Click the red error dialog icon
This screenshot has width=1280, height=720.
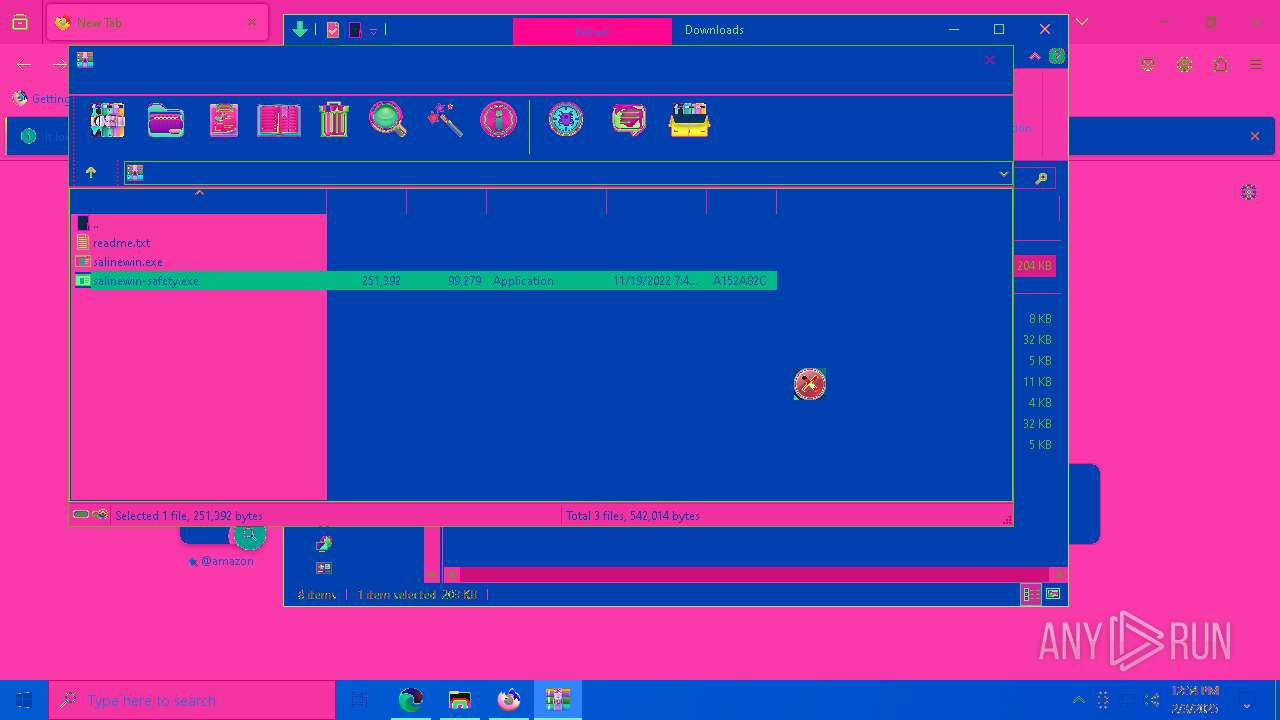point(810,384)
